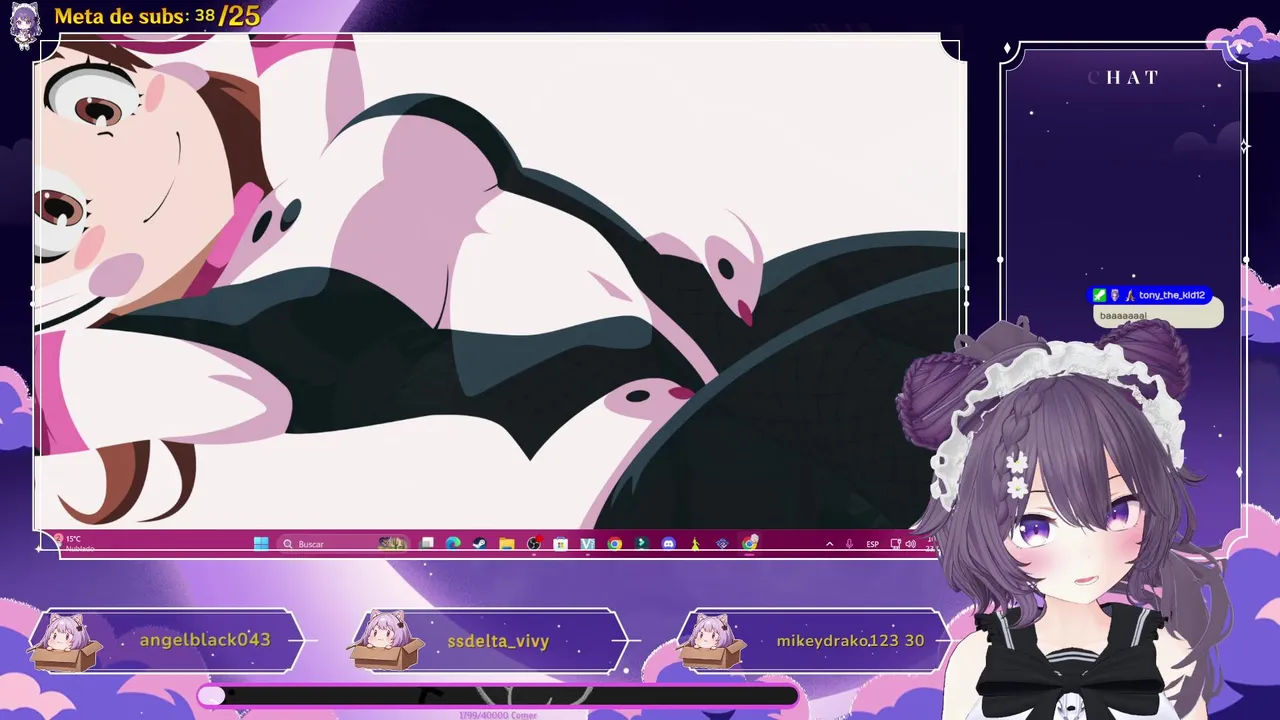Click the microphone tray icon
Viewport: 1280px width, 720px height.
tap(849, 544)
